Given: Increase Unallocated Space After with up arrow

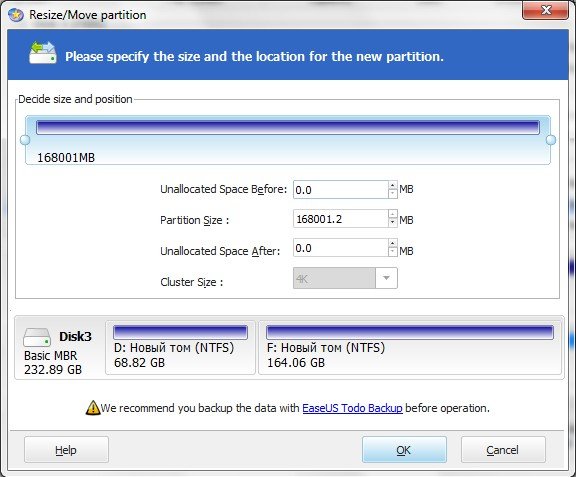Looking at the screenshot, I should (393, 243).
